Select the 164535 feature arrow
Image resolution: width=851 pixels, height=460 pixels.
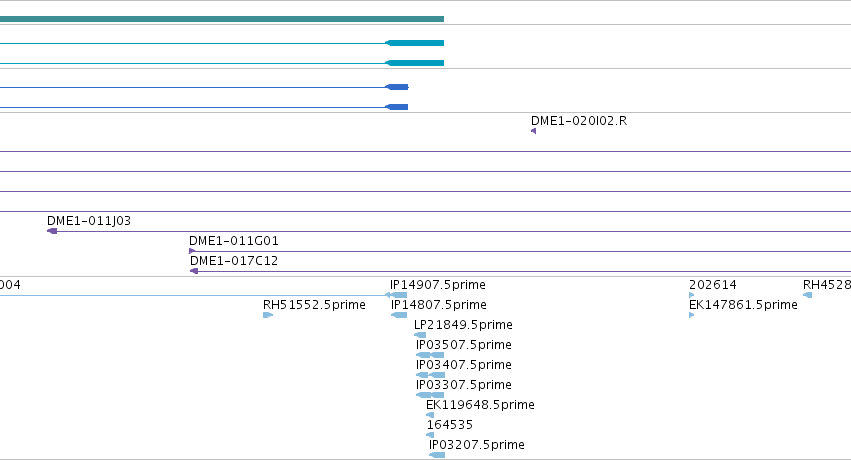430,435
